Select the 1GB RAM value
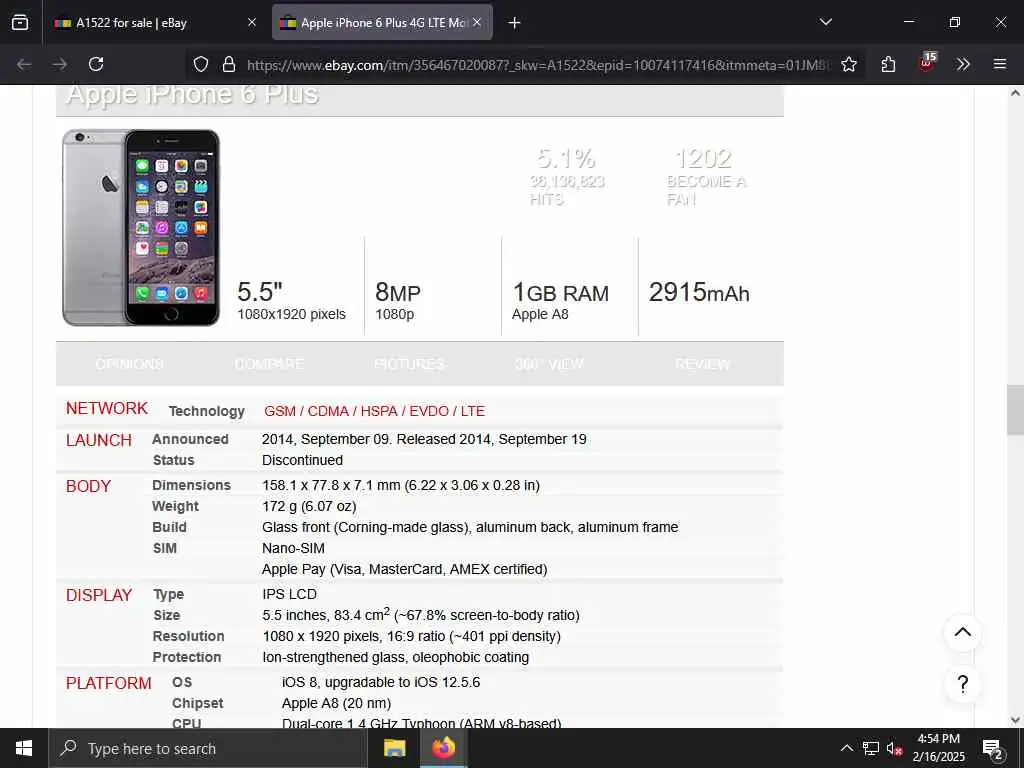 560,293
